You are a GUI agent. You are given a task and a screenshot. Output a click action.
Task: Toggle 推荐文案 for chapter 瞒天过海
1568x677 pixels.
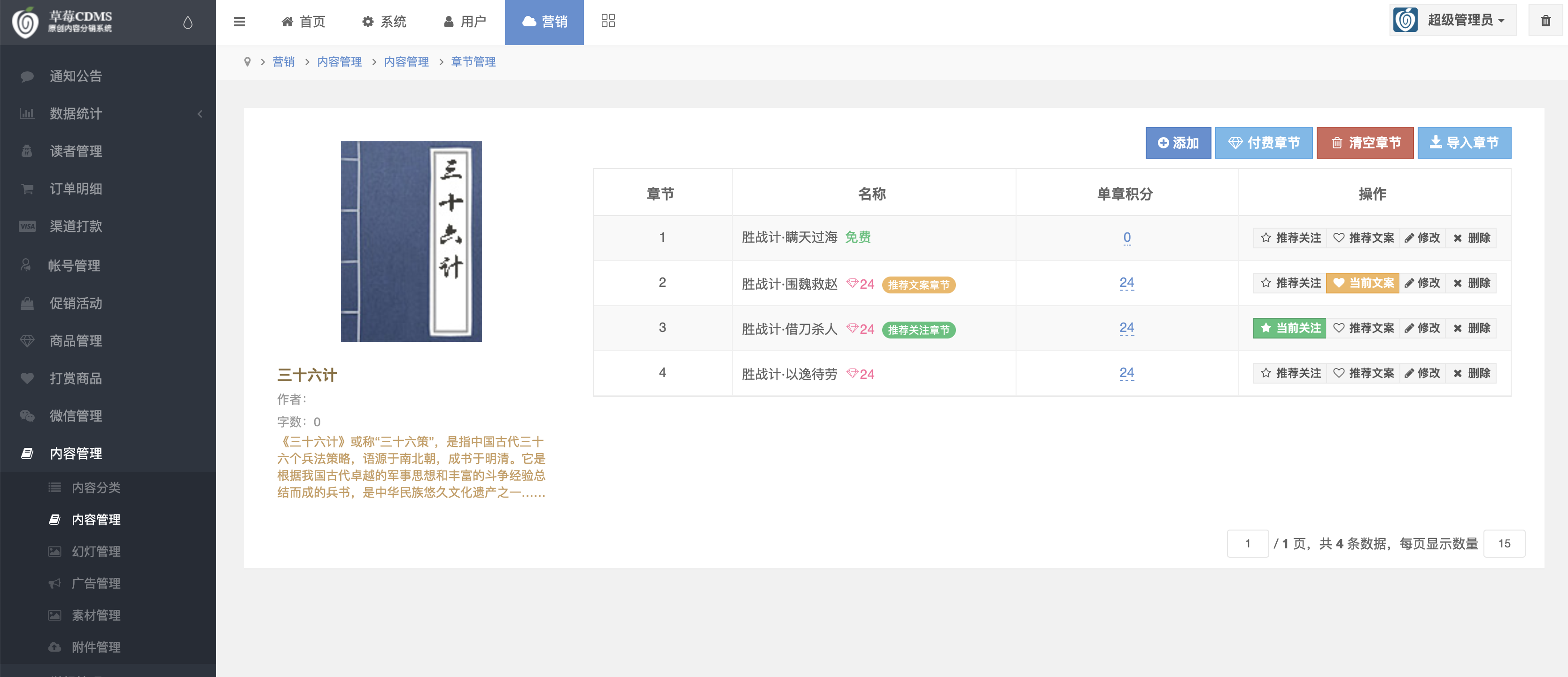pyautogui.click(x=1363, y=238)
